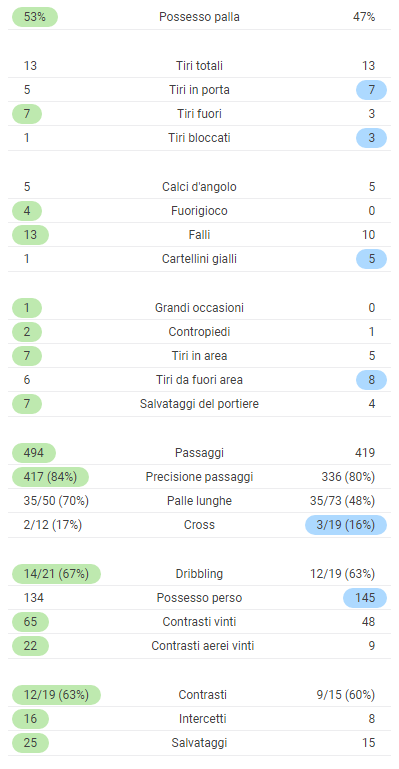
Task: Click the blue 145 Possesso perso badge
Action: pos(365,598)
